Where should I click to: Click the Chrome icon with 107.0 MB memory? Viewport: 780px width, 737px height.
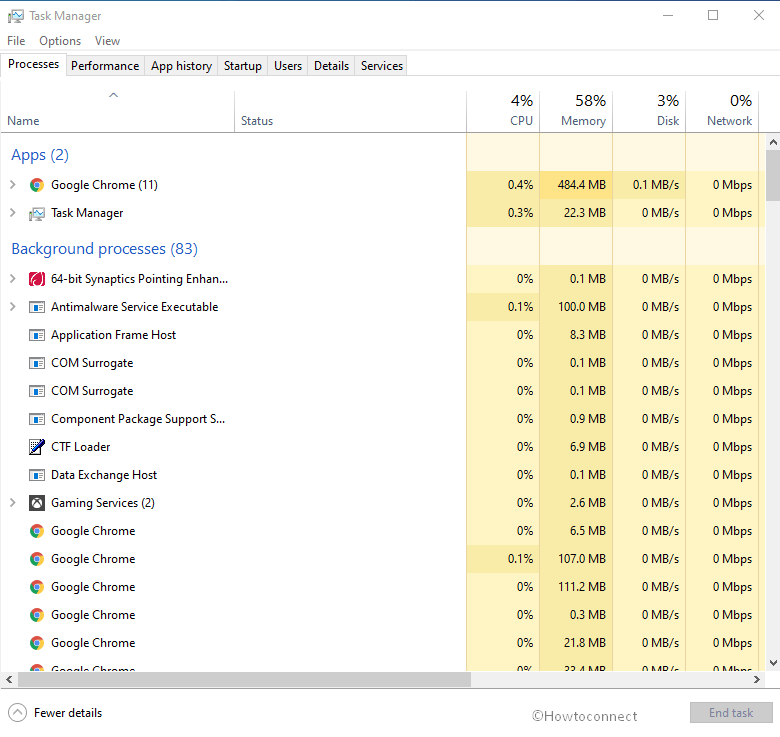[37, 559]
